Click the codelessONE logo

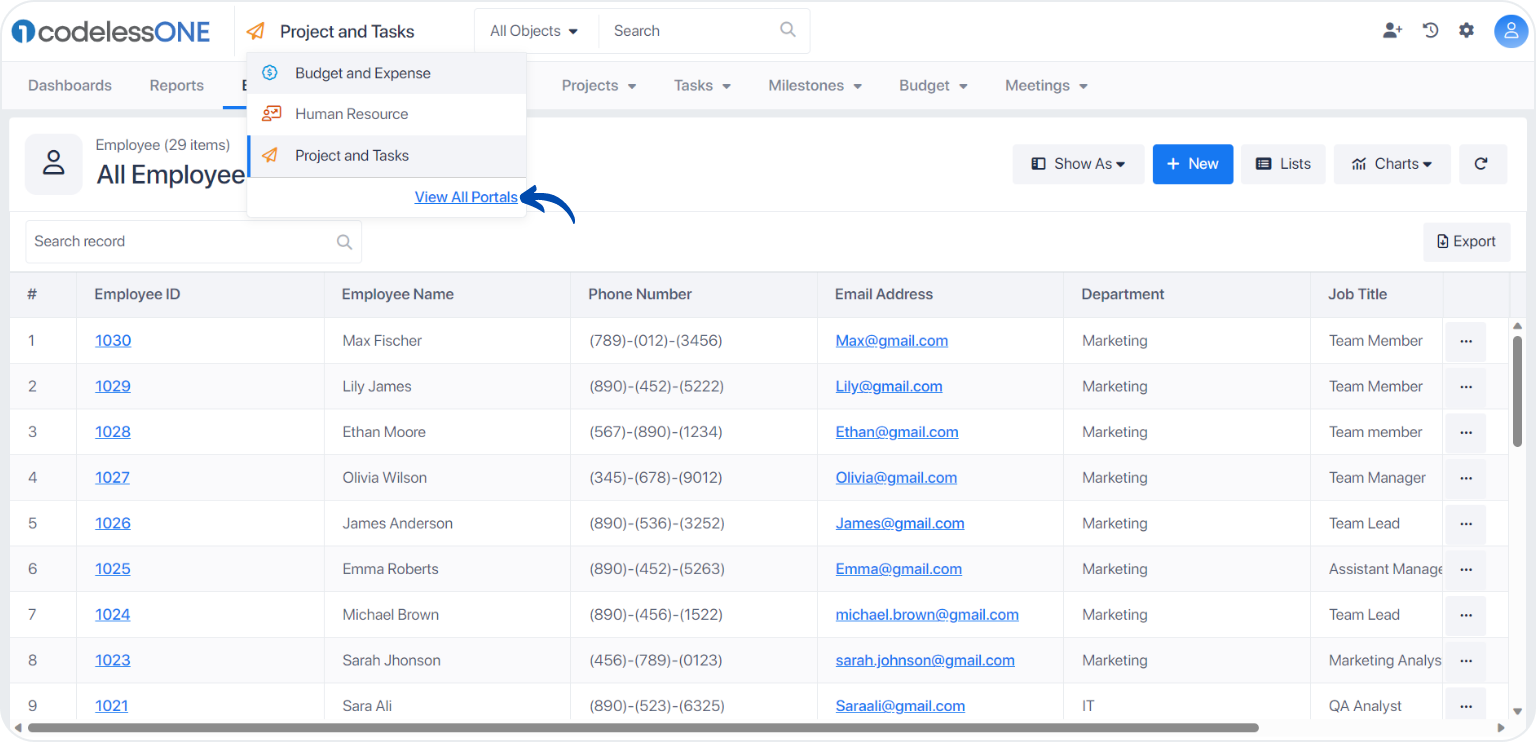(x=111, y=31)
